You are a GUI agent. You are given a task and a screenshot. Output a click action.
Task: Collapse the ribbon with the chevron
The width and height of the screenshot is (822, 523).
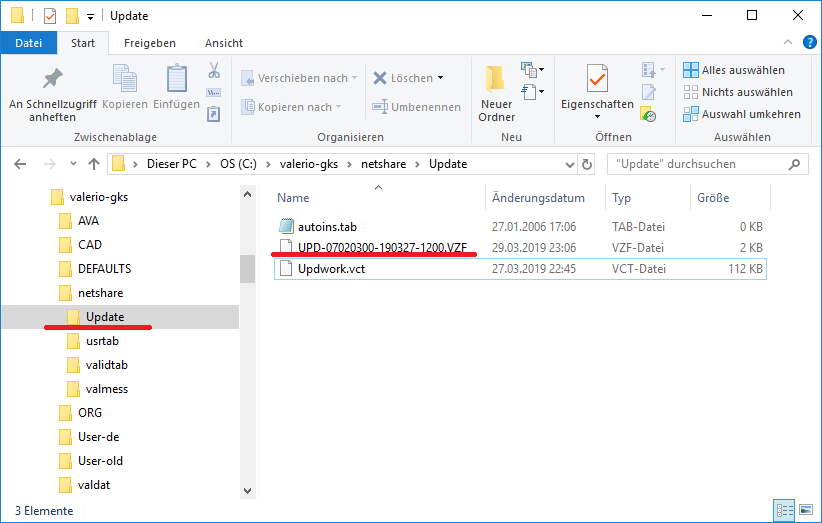point(787,43)
